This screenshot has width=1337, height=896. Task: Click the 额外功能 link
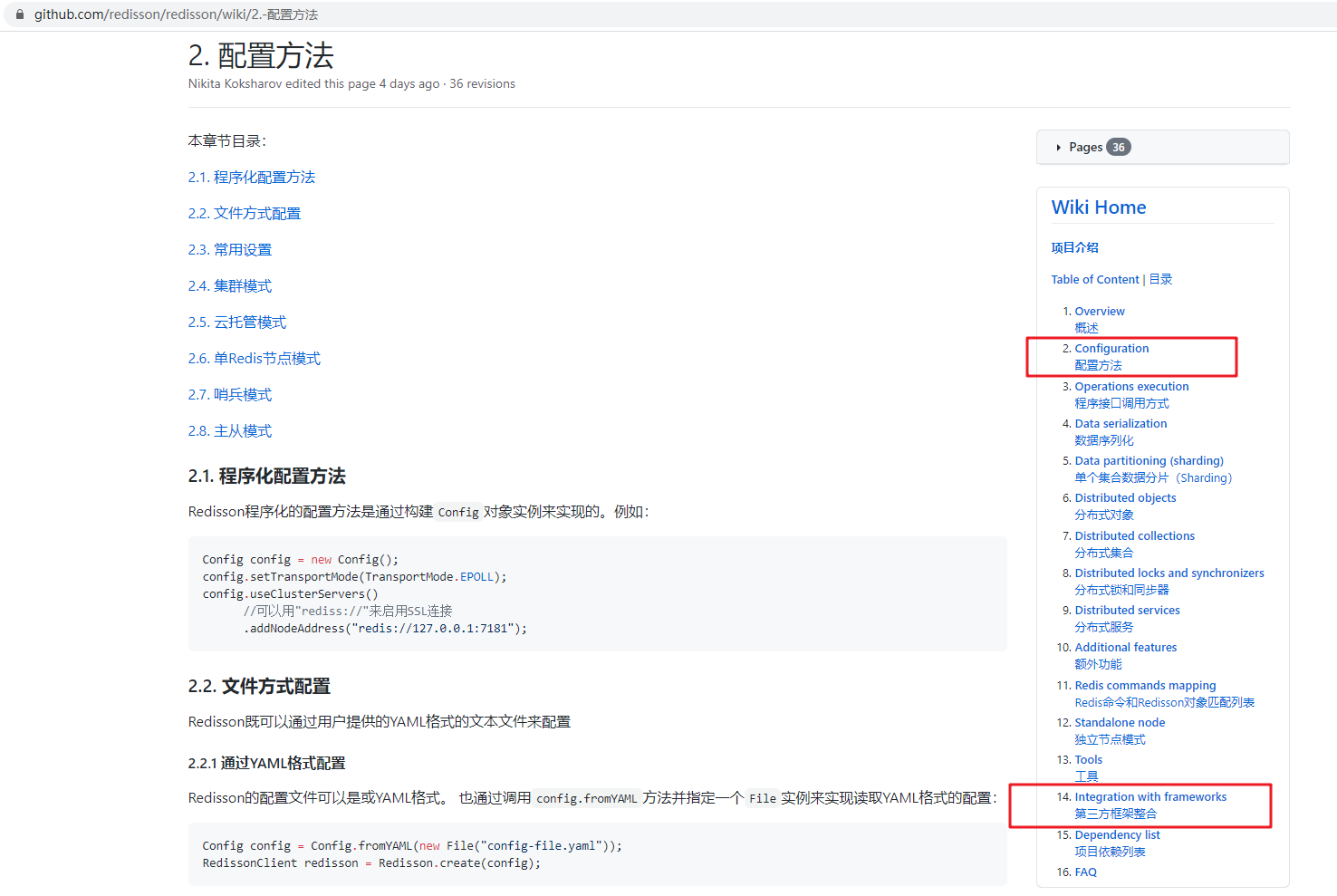[x=1099, y=664]
